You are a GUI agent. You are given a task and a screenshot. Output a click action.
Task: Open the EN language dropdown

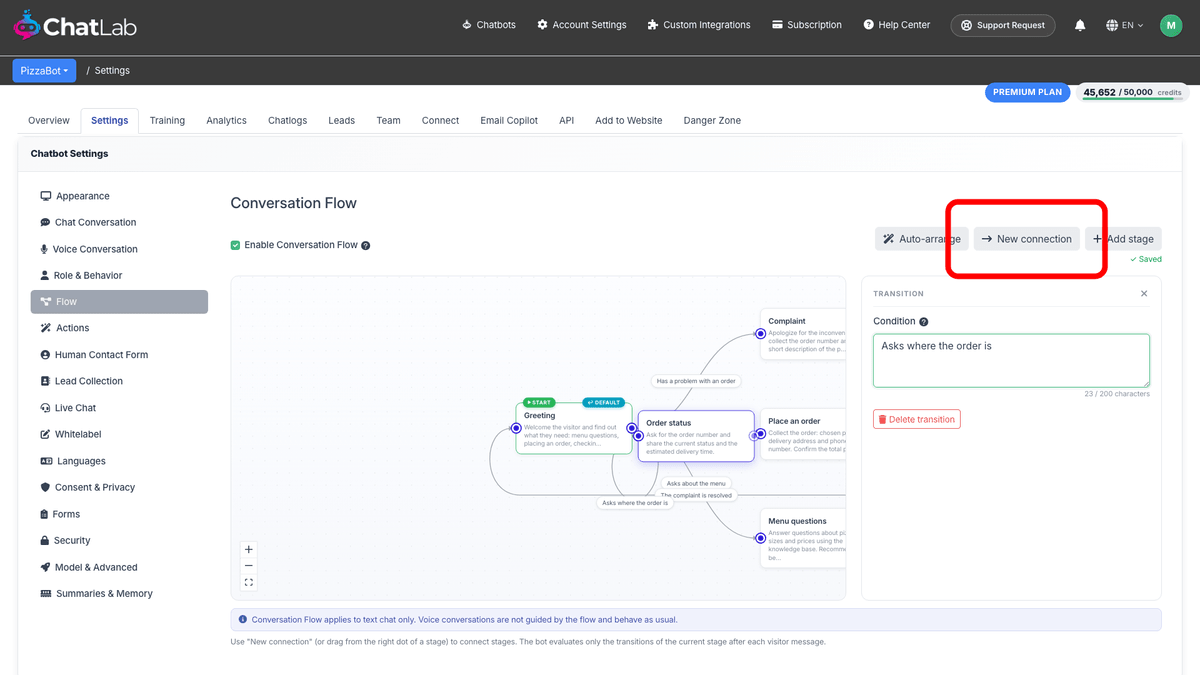tap(1125, 25)
